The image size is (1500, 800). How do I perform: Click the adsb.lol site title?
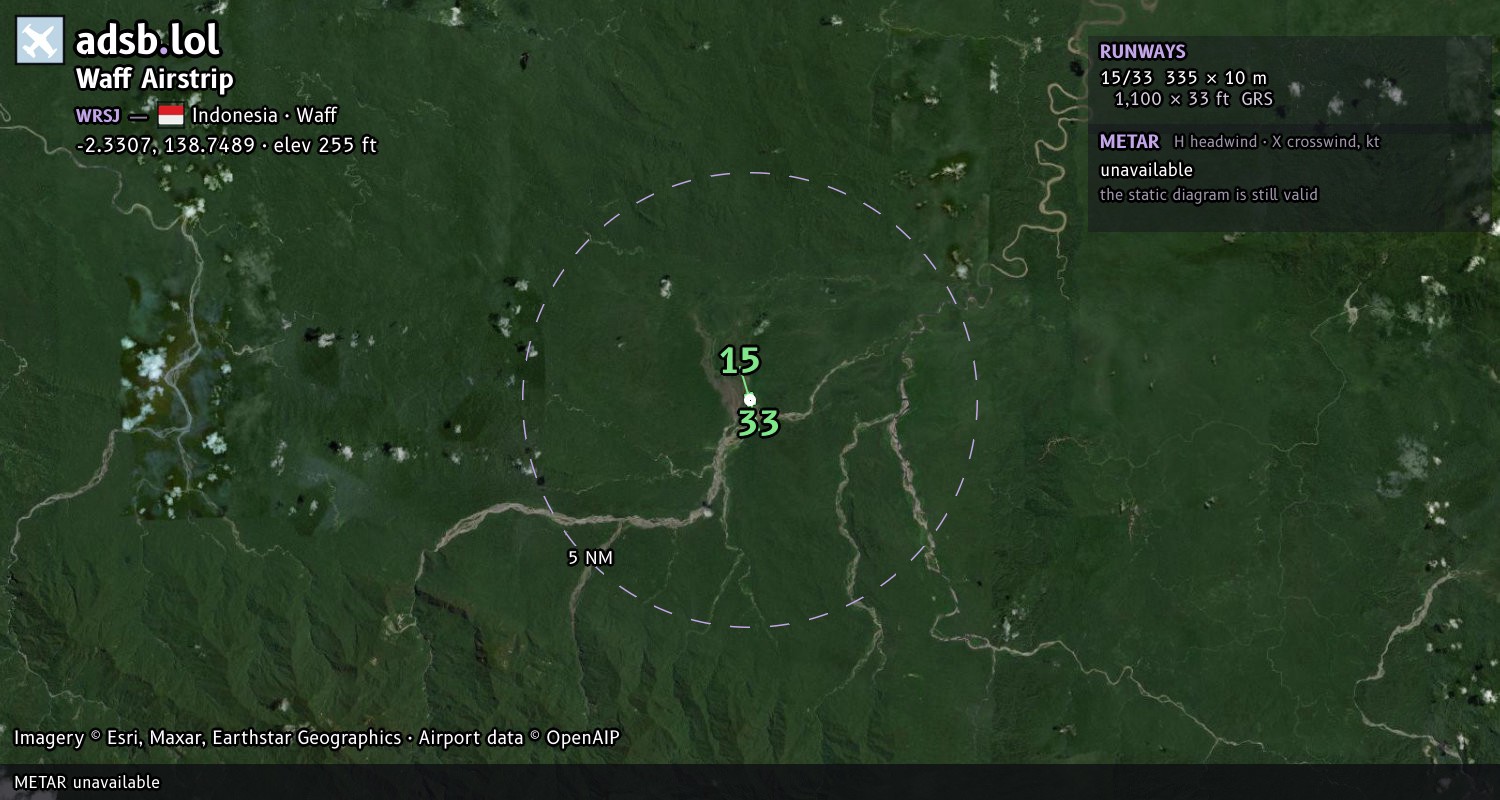coord(148,41)
